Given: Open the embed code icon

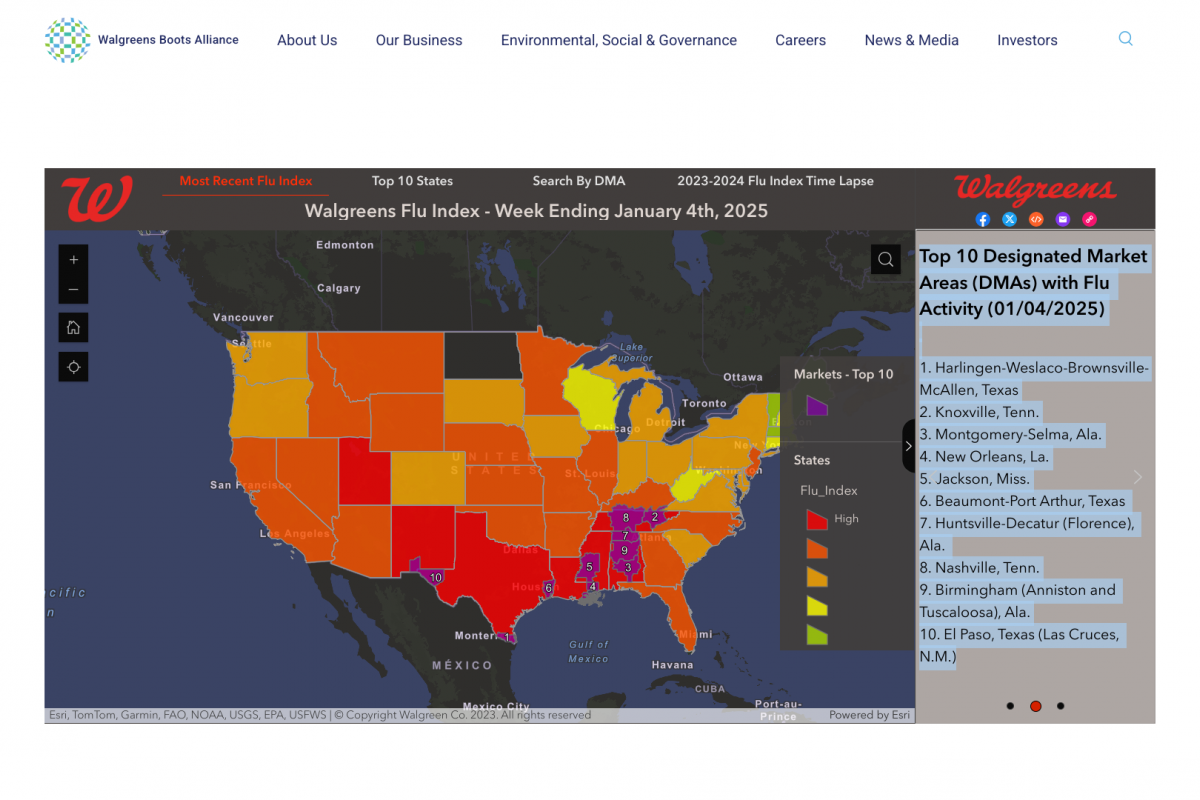Looking at the screenshot, I should point(1036,219).
